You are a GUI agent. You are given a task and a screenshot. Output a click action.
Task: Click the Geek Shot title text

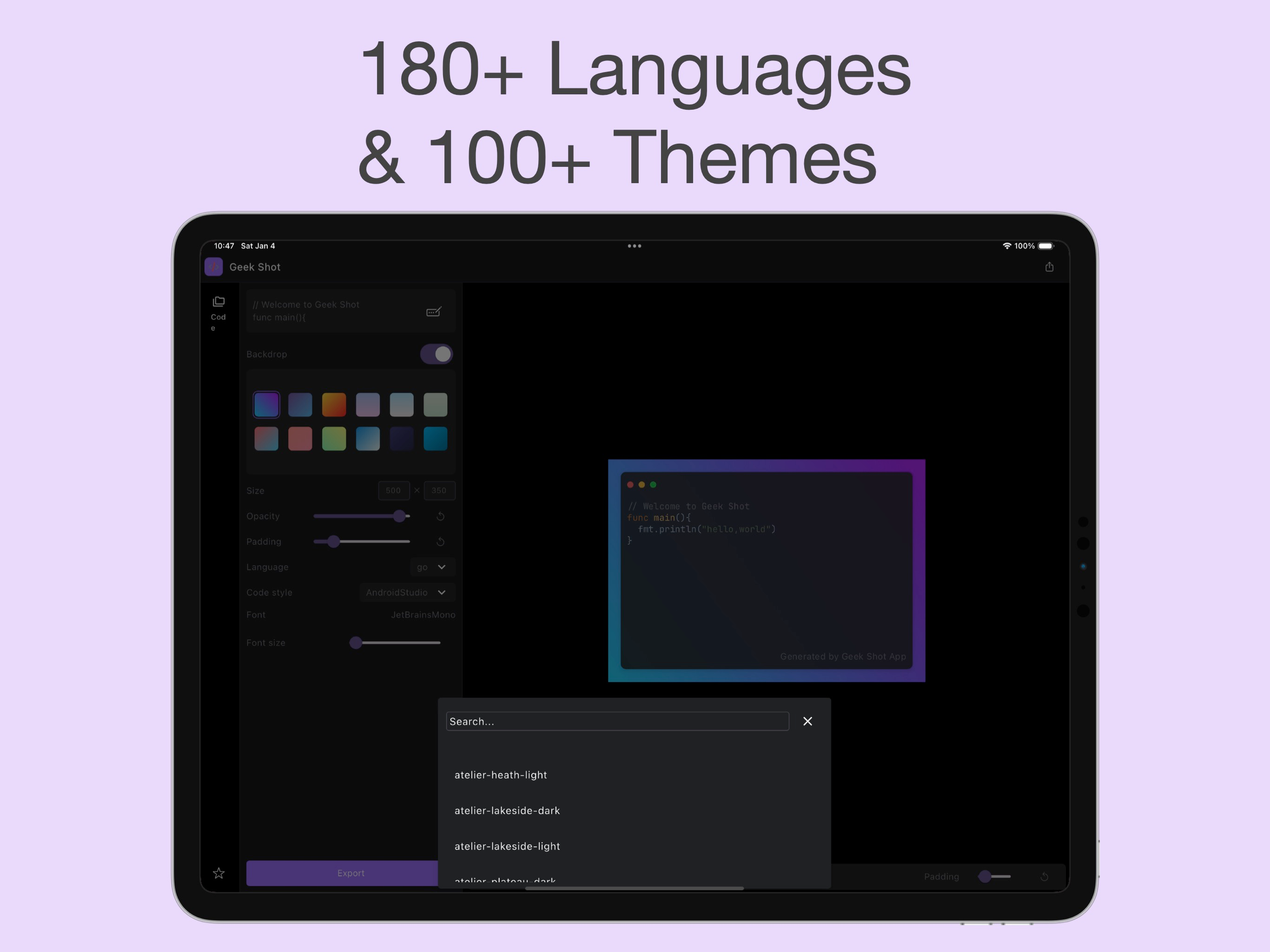tap(255, 267)
